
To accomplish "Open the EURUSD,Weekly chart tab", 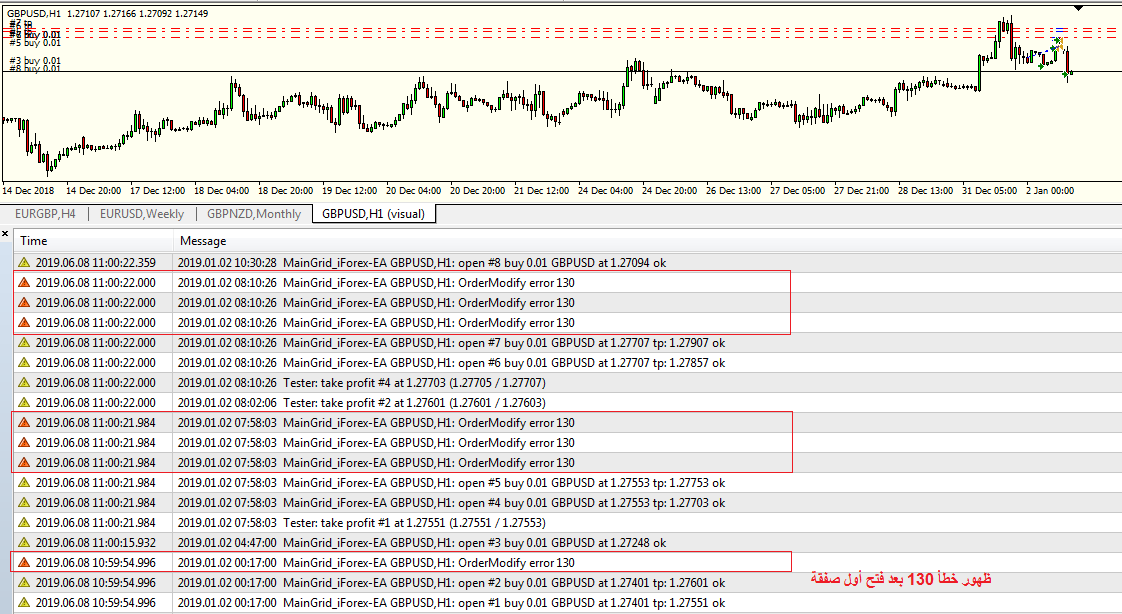I will [141, 214].
